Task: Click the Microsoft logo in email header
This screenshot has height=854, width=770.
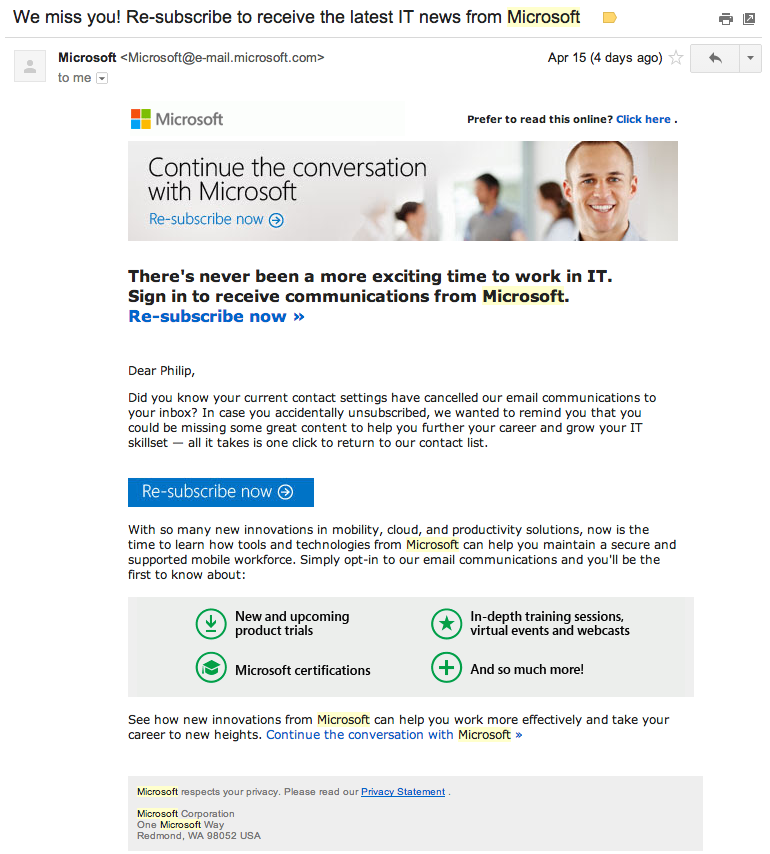Action: 177,119
